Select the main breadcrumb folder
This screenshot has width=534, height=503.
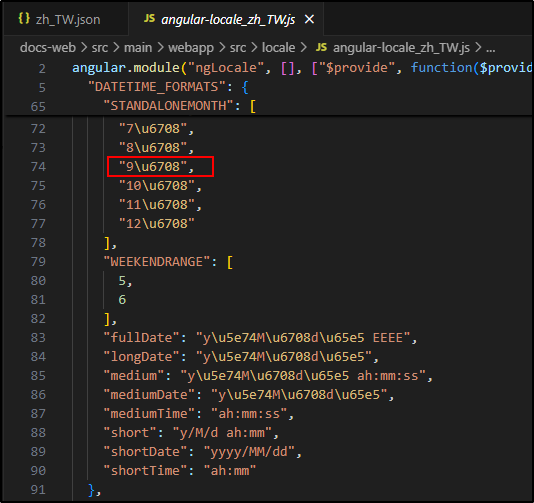click(138, 48)
